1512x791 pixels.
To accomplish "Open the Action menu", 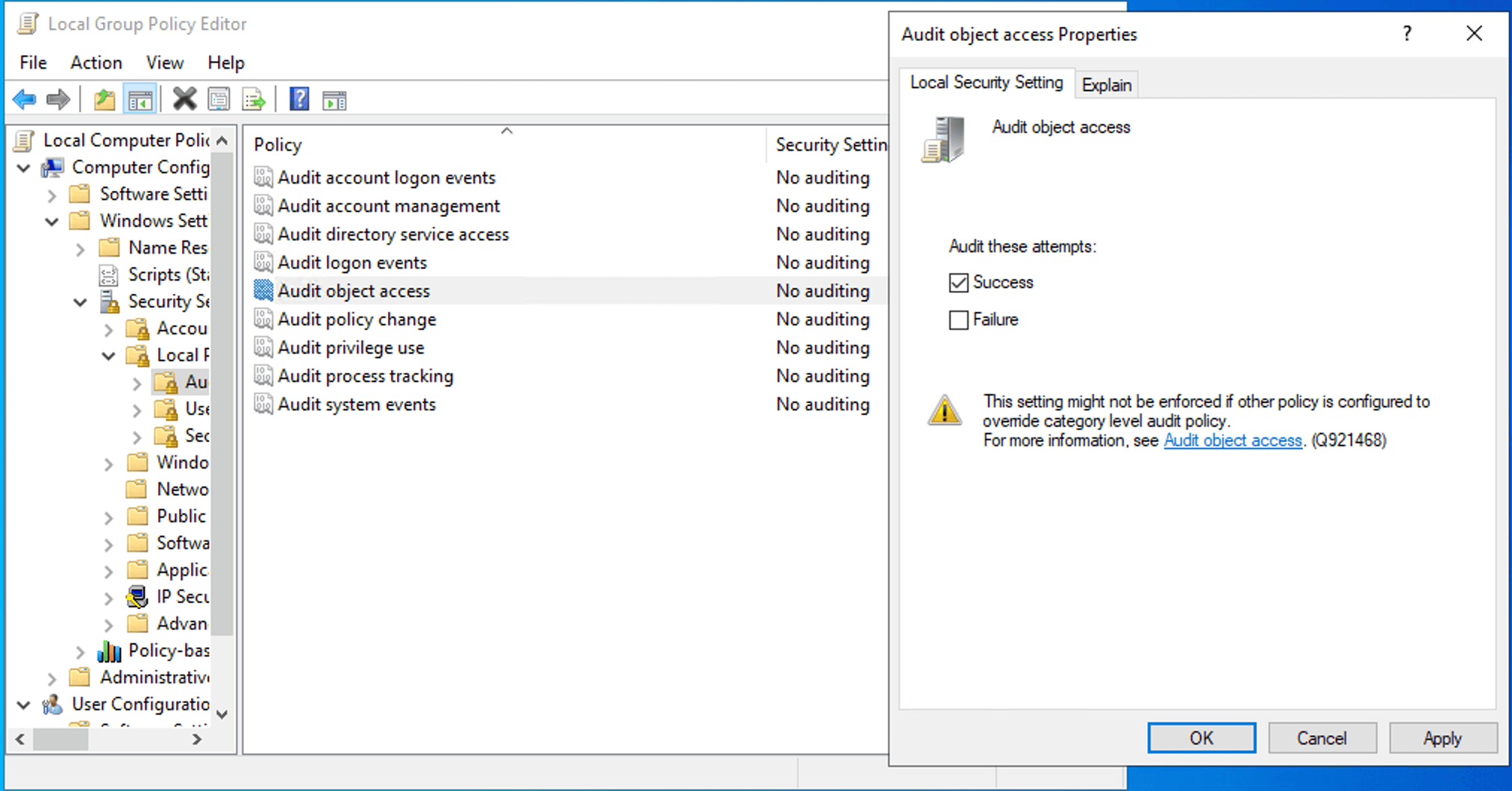I will click(x=96, y=63).
